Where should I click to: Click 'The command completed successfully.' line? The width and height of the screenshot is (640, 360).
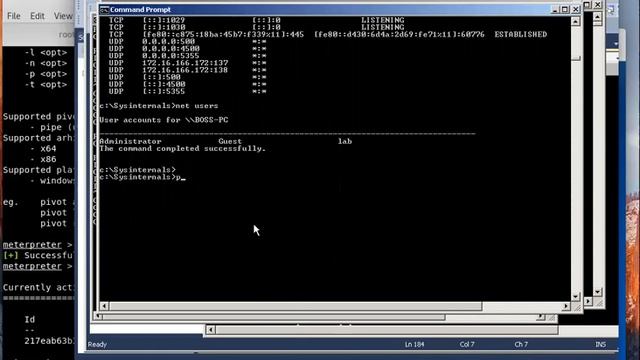tap(182, 149)
